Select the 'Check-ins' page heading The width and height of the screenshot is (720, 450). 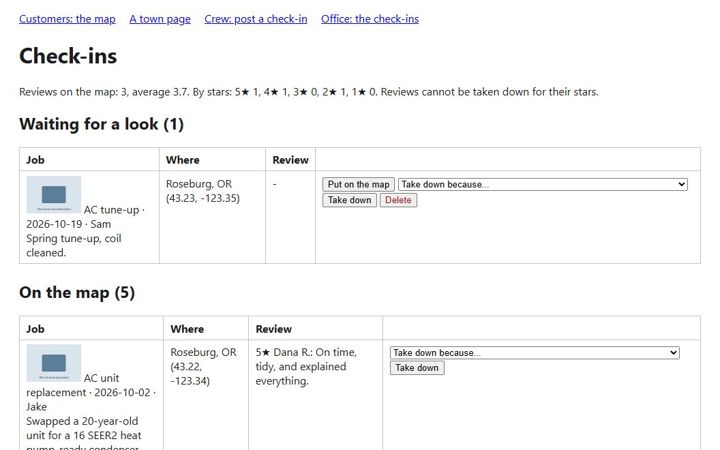click(68, 56)
